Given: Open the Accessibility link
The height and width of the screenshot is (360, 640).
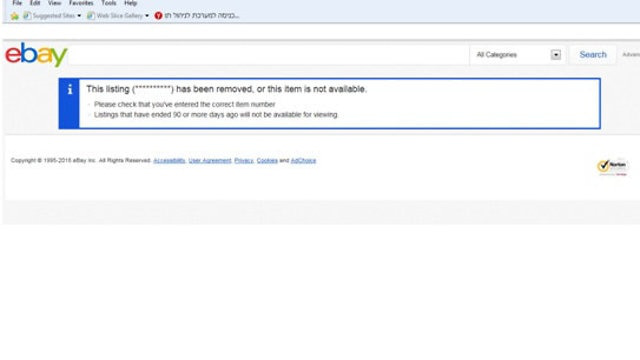Looking at the screenshot, I should click(169, 160).
